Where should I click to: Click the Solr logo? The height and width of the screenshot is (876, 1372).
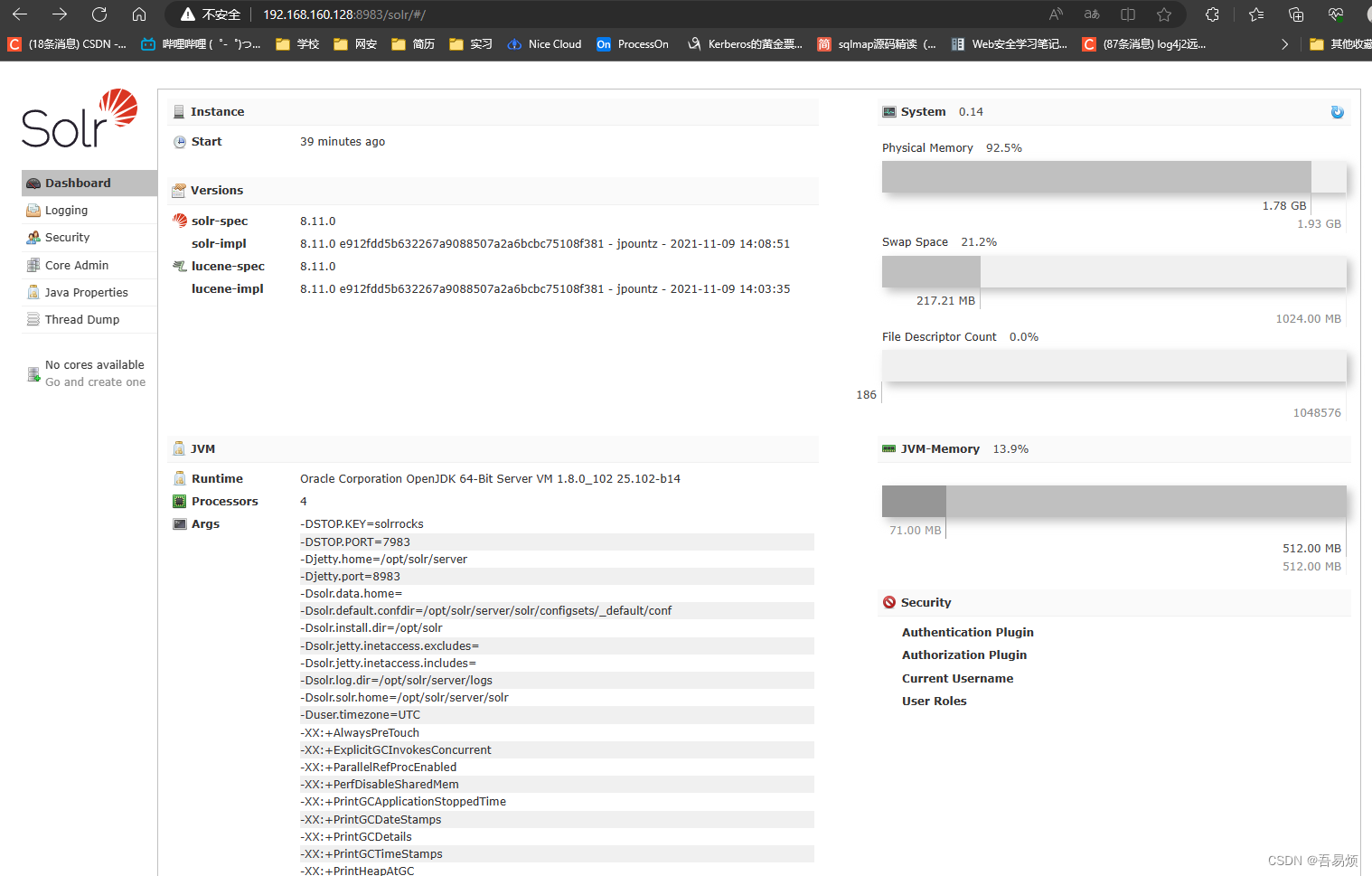(79, 119)
